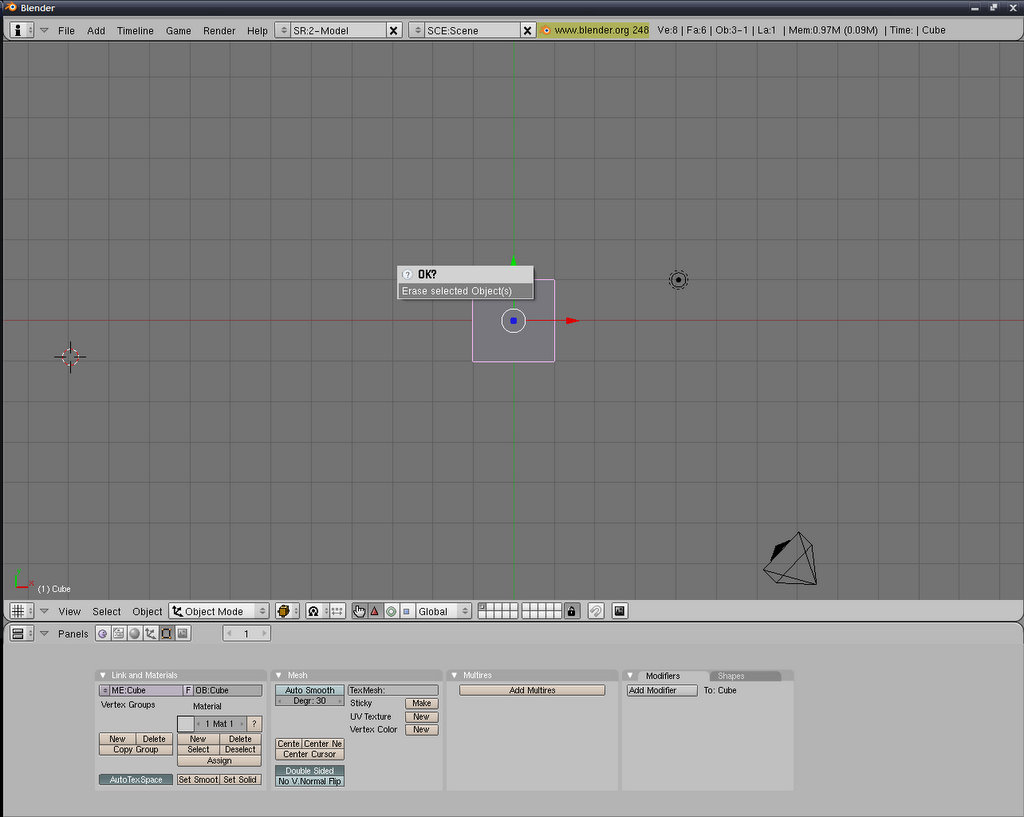Open the Global orientation dropdown
The width and height of the screenshot is (1024, 817).
pos(443,611)
